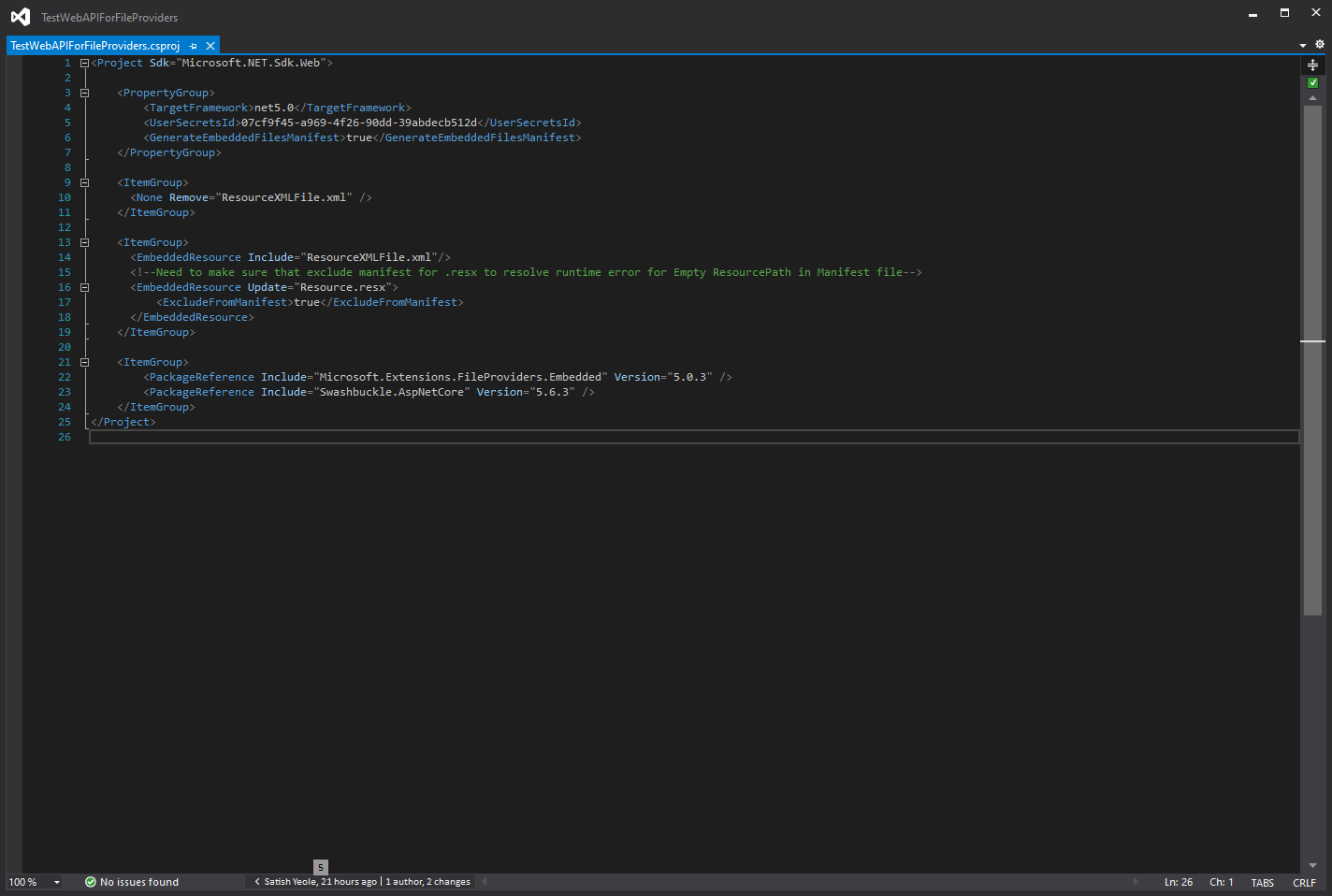The image size is (1332, 896).
Task: Open the editor settings gear icon
Action: 1320,44
